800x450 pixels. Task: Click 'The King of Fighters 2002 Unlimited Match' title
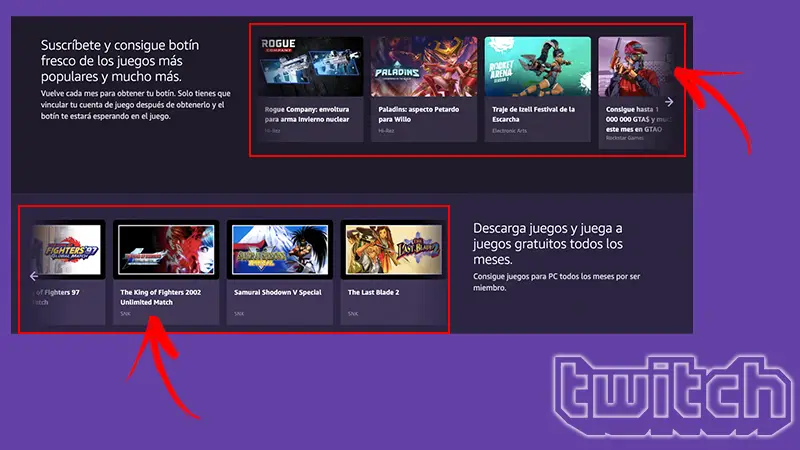tap(161, 297)
